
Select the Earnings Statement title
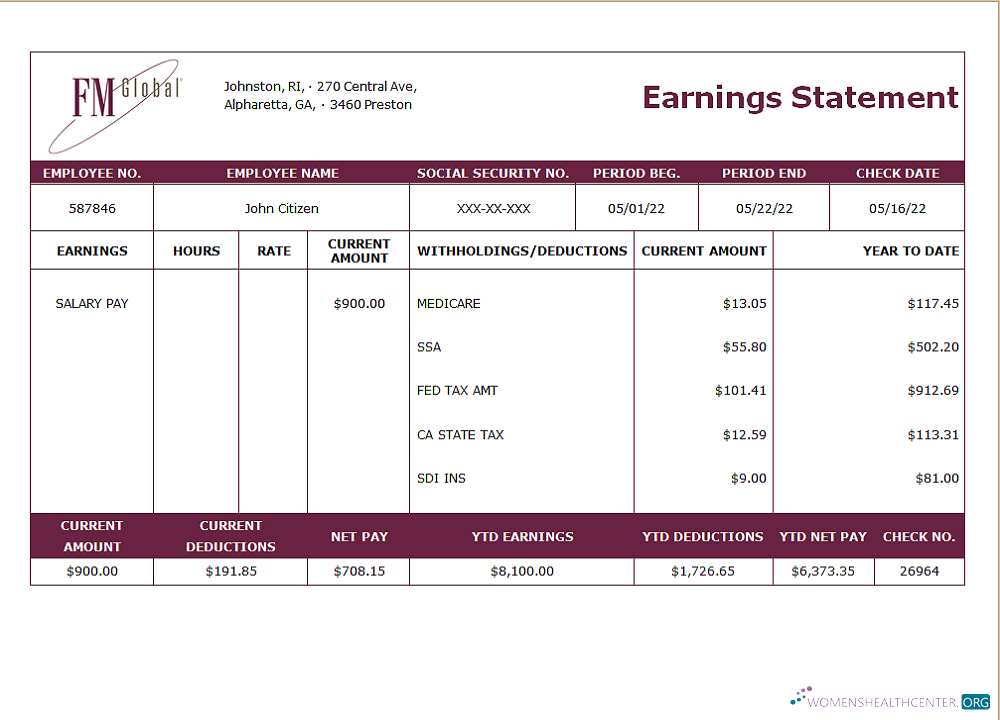(800, 98)
